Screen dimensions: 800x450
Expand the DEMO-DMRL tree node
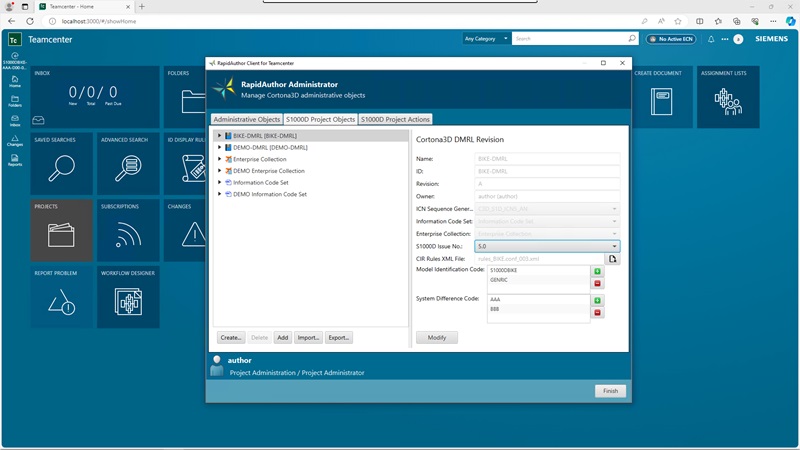pyautogui.click(x=219, y=147)
